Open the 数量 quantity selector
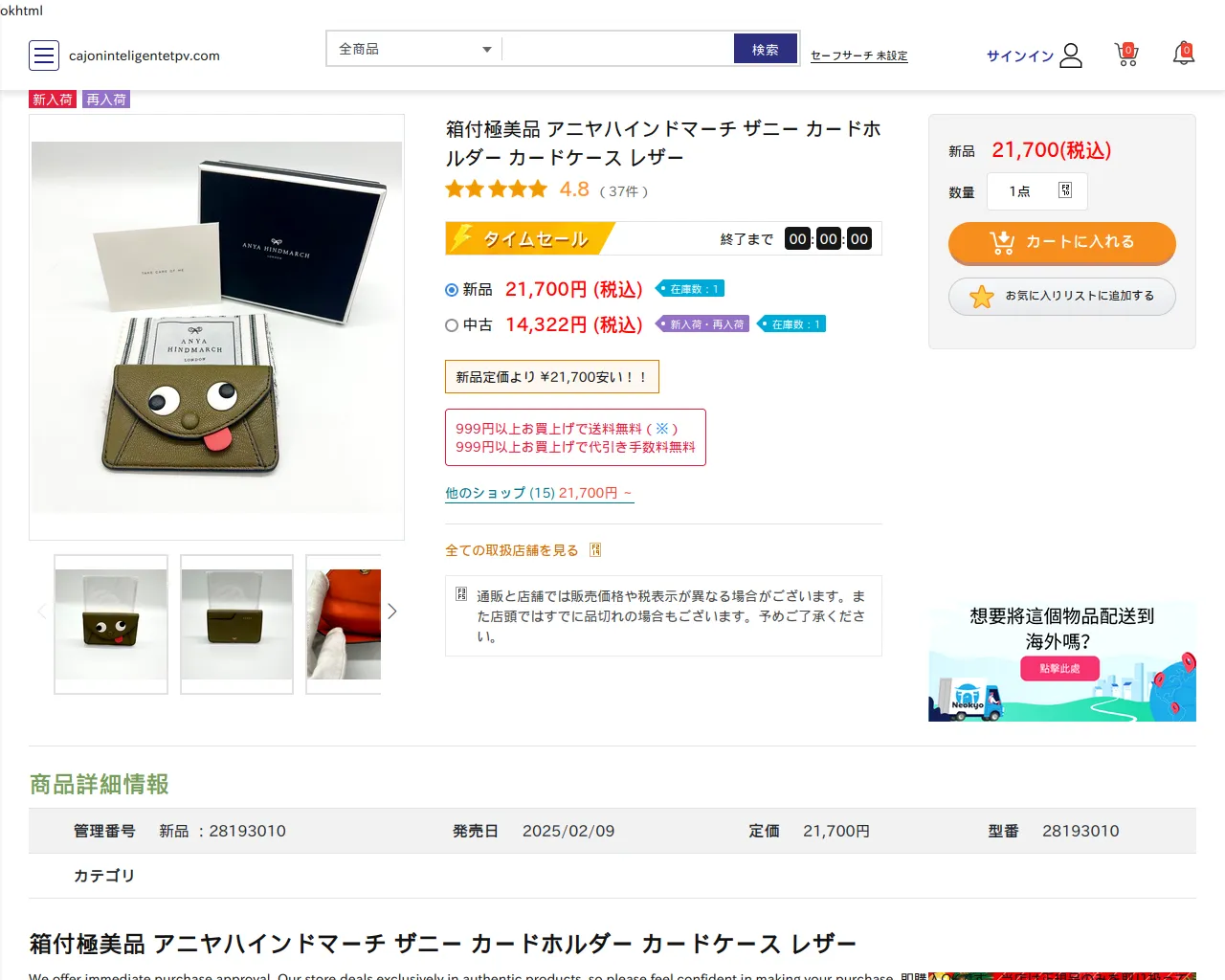 point(1036,191)
